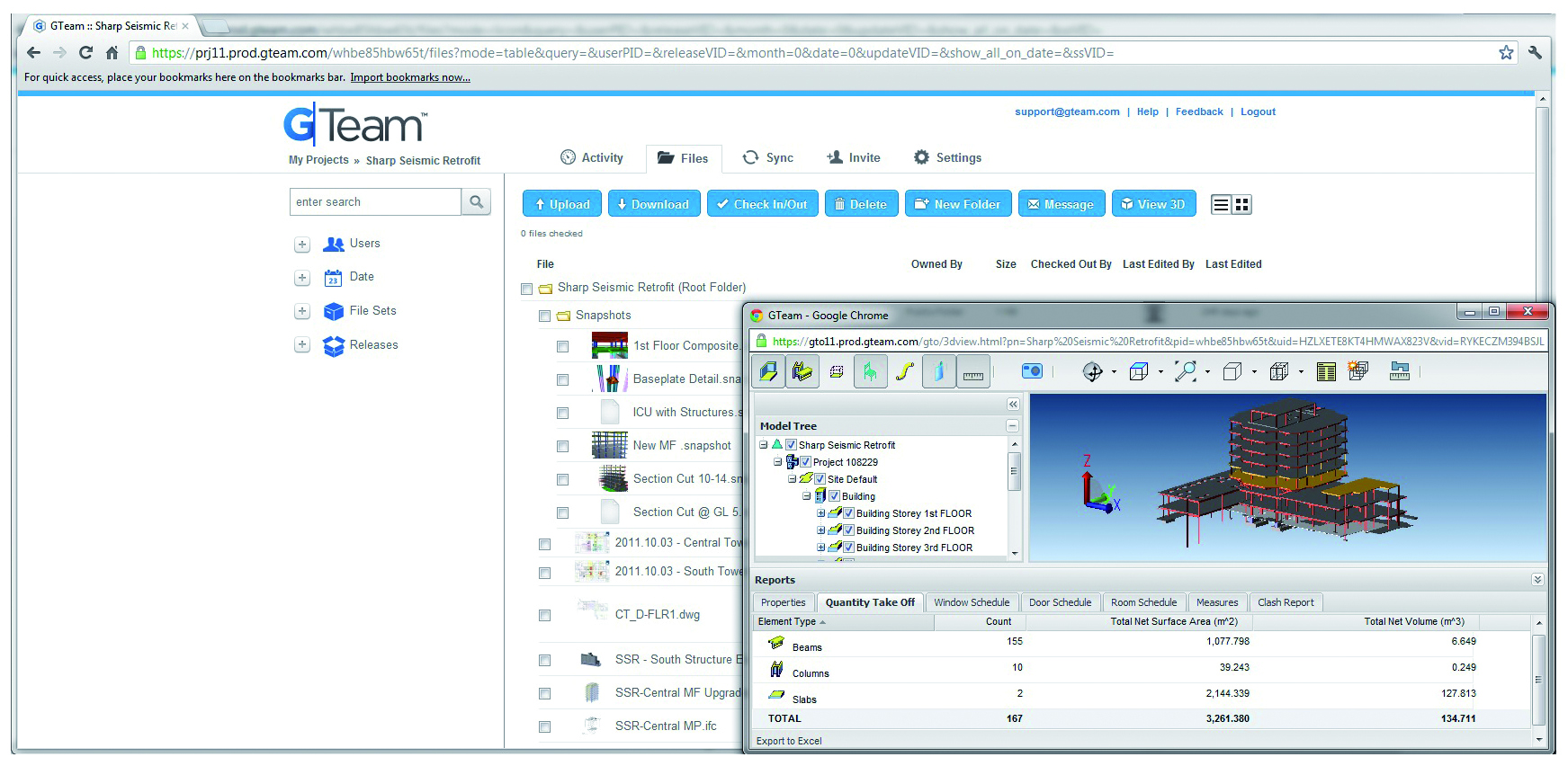
Task: Click the browser back arrow
Action: 34,52
